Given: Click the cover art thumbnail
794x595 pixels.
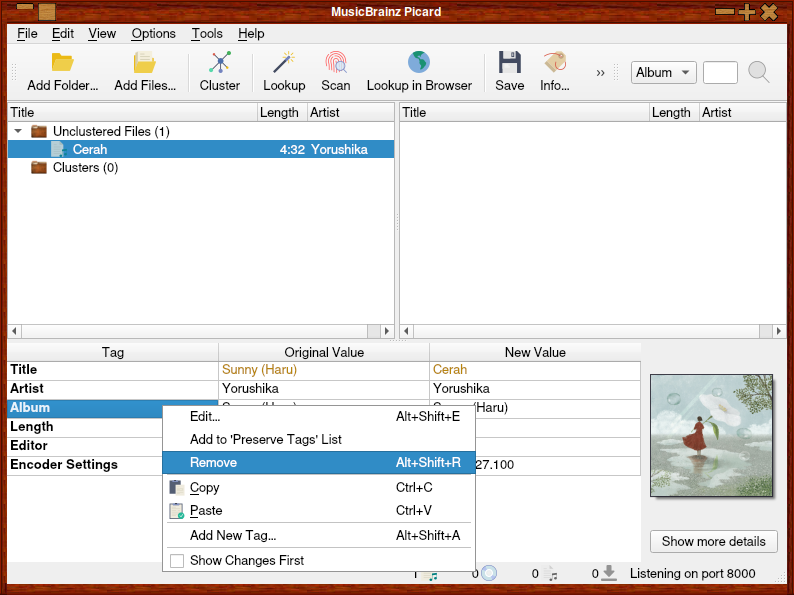Looking at the screenshot, I should 711,435.
